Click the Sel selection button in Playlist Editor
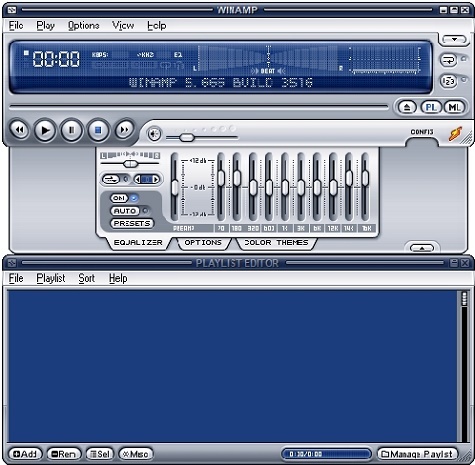The height and width of the screenshot is (465, 475). pos(100,454)
